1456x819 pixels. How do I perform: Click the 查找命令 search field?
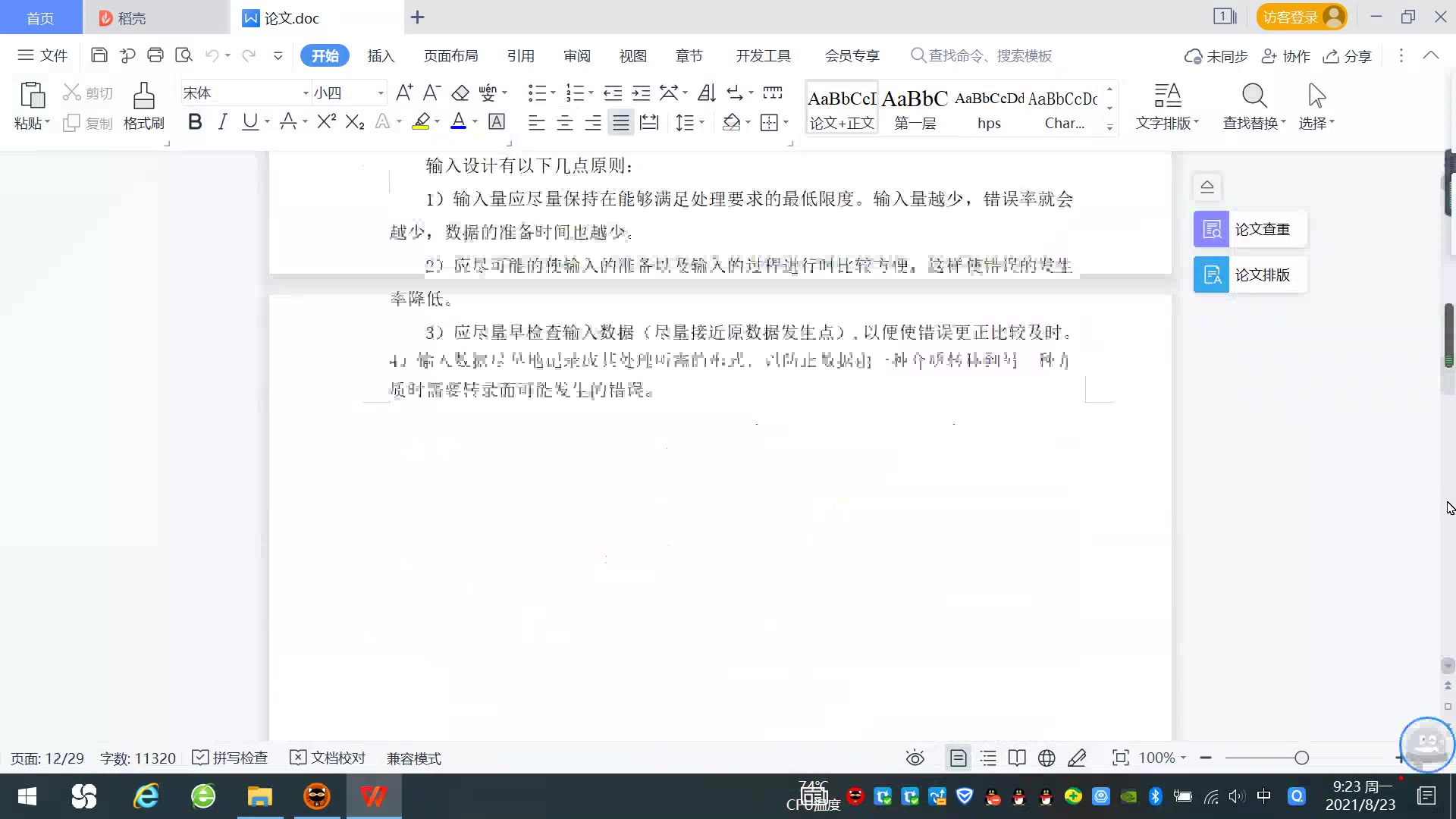pyautogui.click(x=988, y=56)
